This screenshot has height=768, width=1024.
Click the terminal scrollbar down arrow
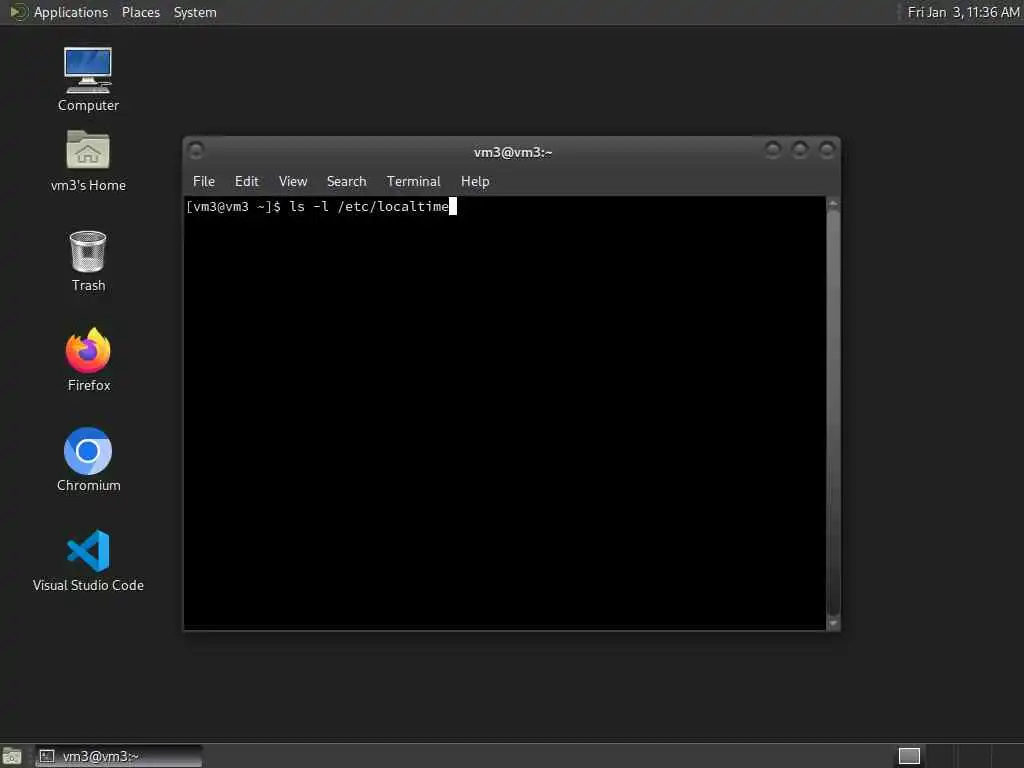click(x=833, y=624)
